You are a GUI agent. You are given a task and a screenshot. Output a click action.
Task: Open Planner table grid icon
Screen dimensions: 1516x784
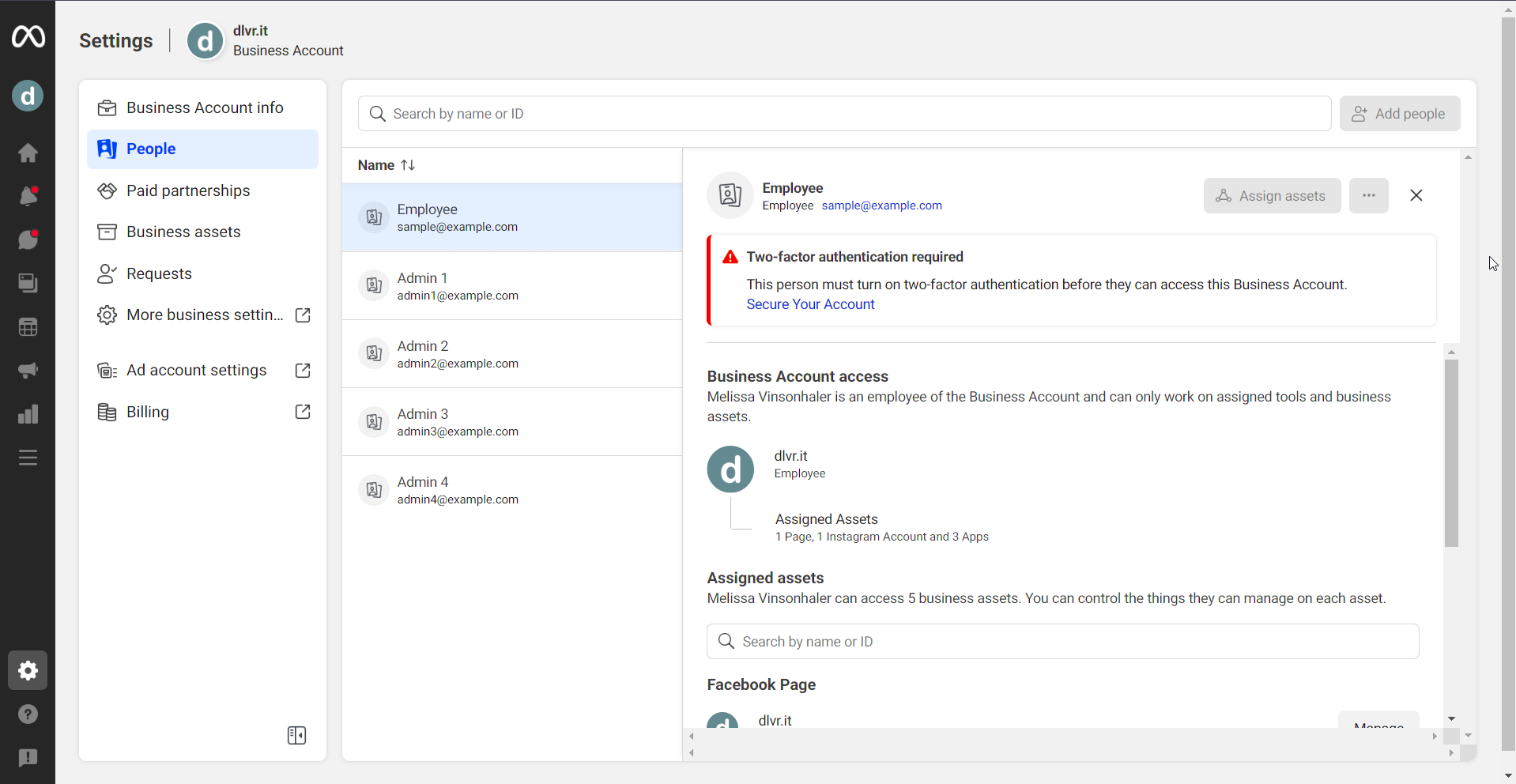click(x=28, y=326)
